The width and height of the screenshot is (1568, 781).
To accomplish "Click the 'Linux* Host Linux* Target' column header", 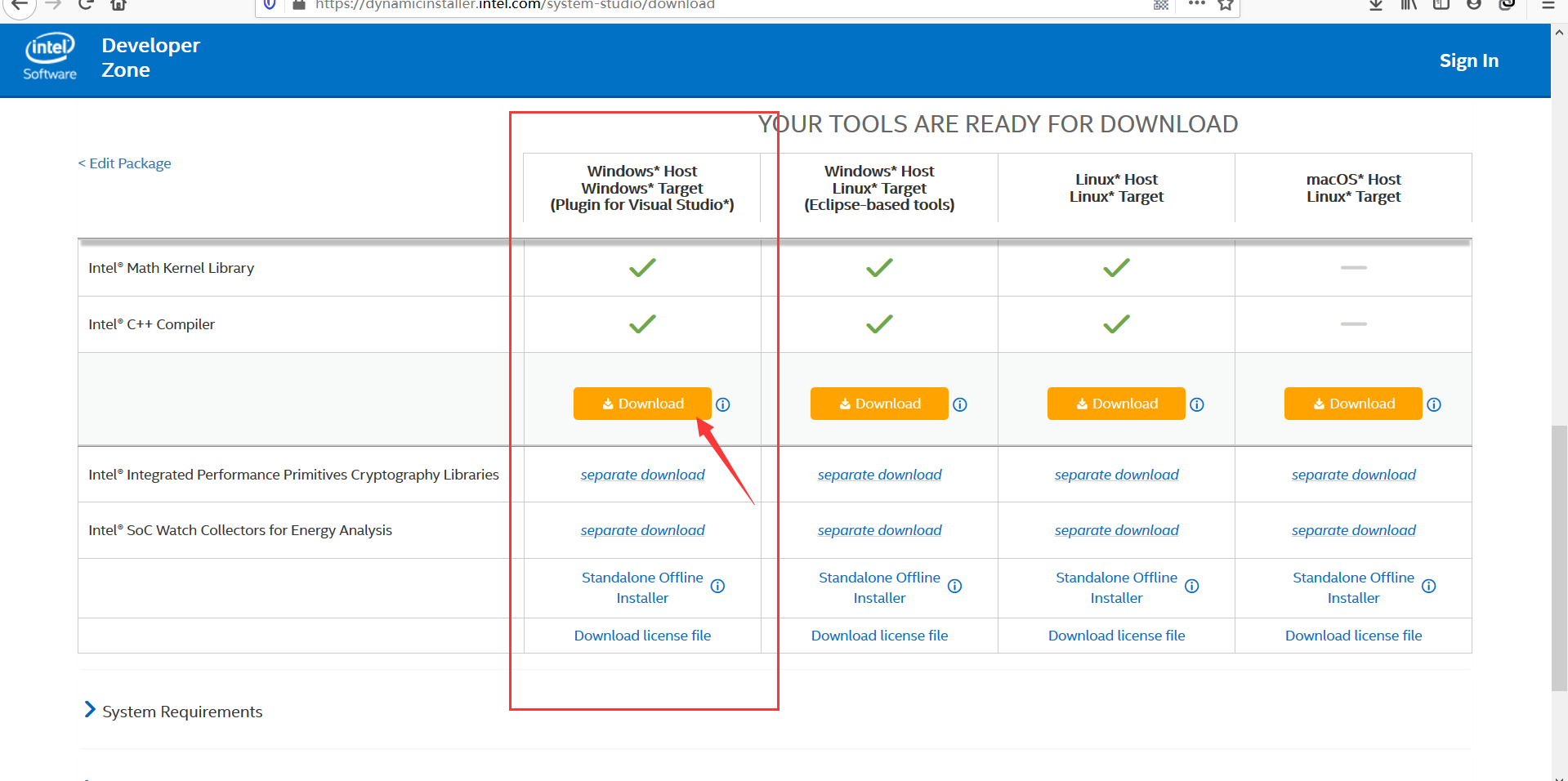I will (1116, 188).
